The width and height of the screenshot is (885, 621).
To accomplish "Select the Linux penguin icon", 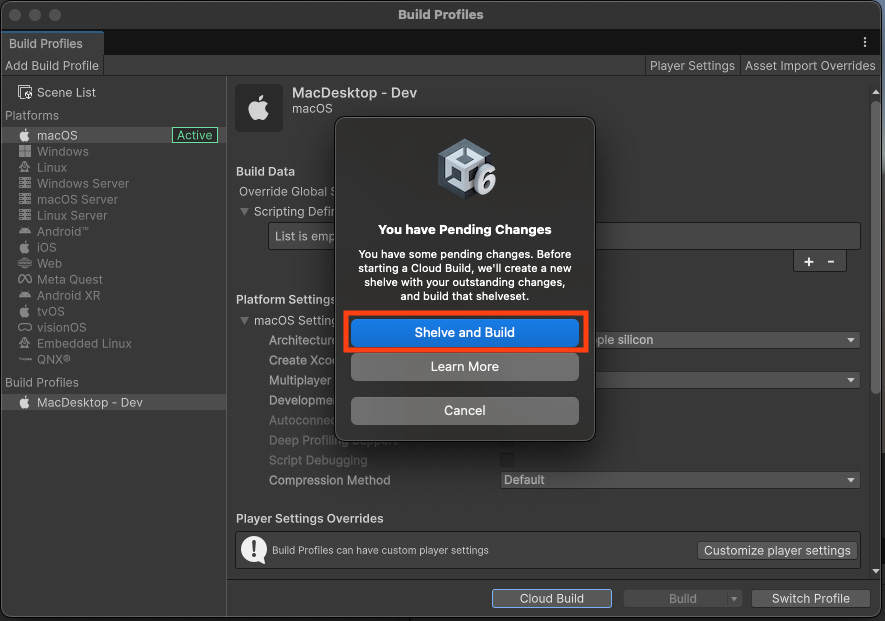I will click(25, 167).
